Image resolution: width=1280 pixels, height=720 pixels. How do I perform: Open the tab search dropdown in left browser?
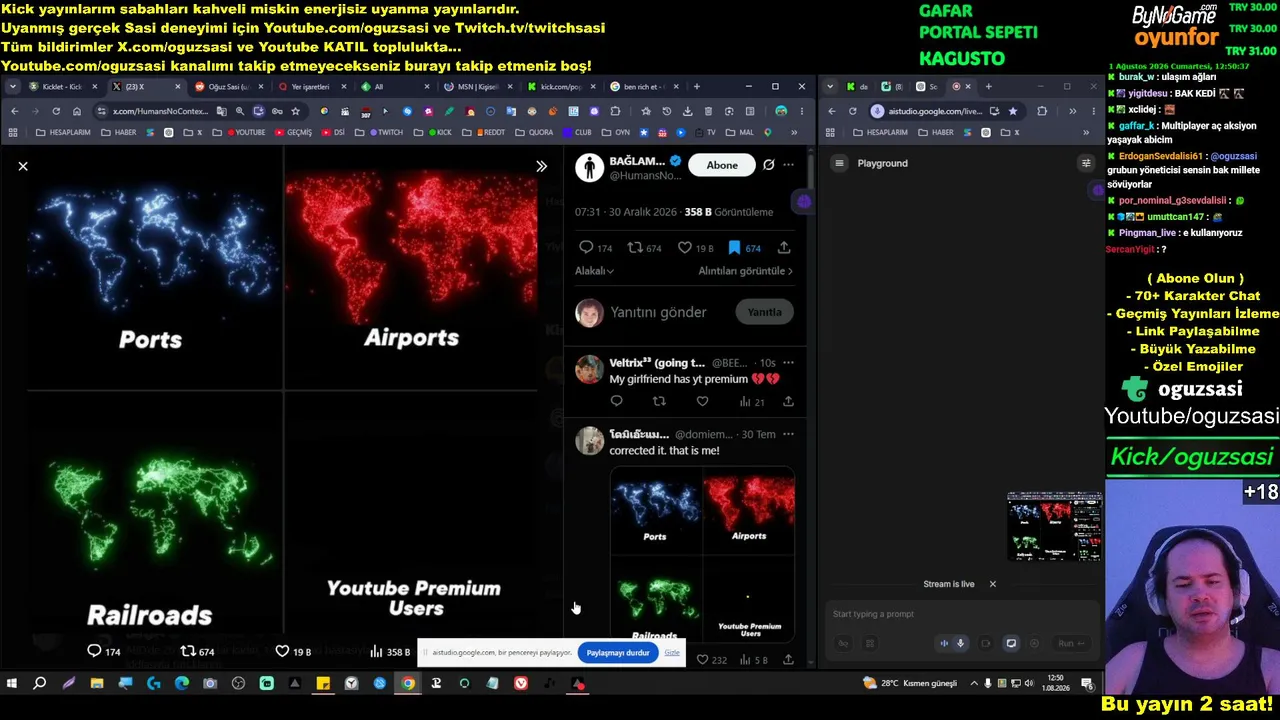point(12,87)
